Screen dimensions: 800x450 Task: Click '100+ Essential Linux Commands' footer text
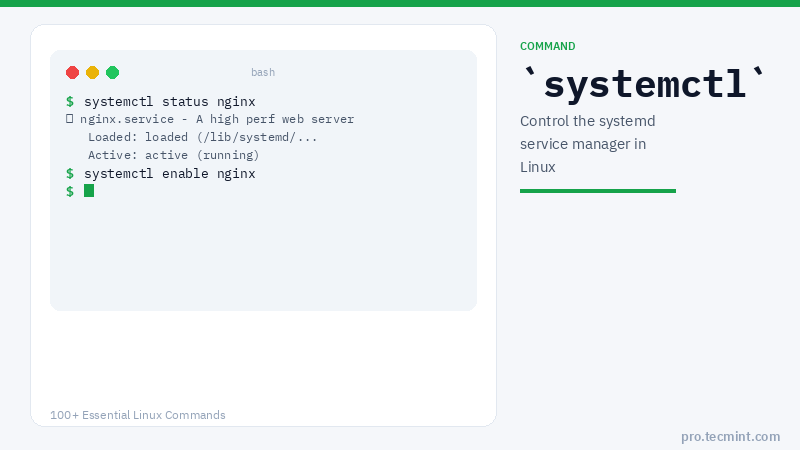click(138, 415)
